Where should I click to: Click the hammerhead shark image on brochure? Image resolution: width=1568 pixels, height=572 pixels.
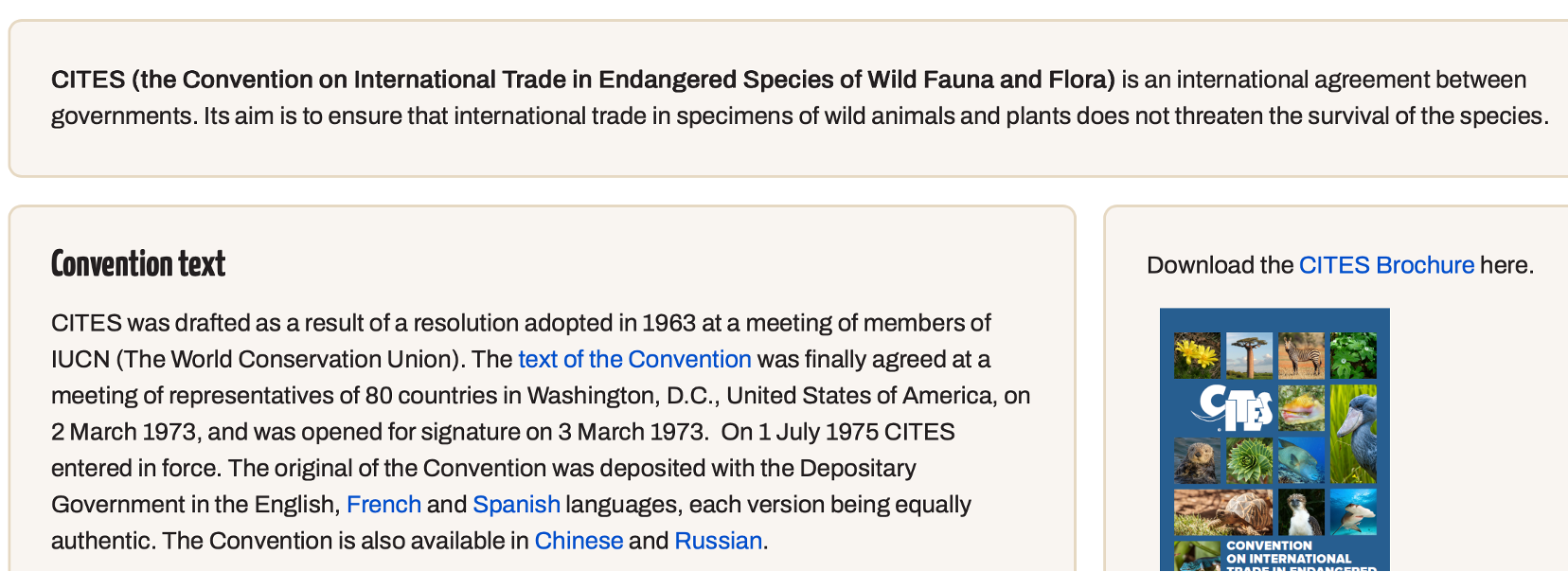click(1353, 512)
